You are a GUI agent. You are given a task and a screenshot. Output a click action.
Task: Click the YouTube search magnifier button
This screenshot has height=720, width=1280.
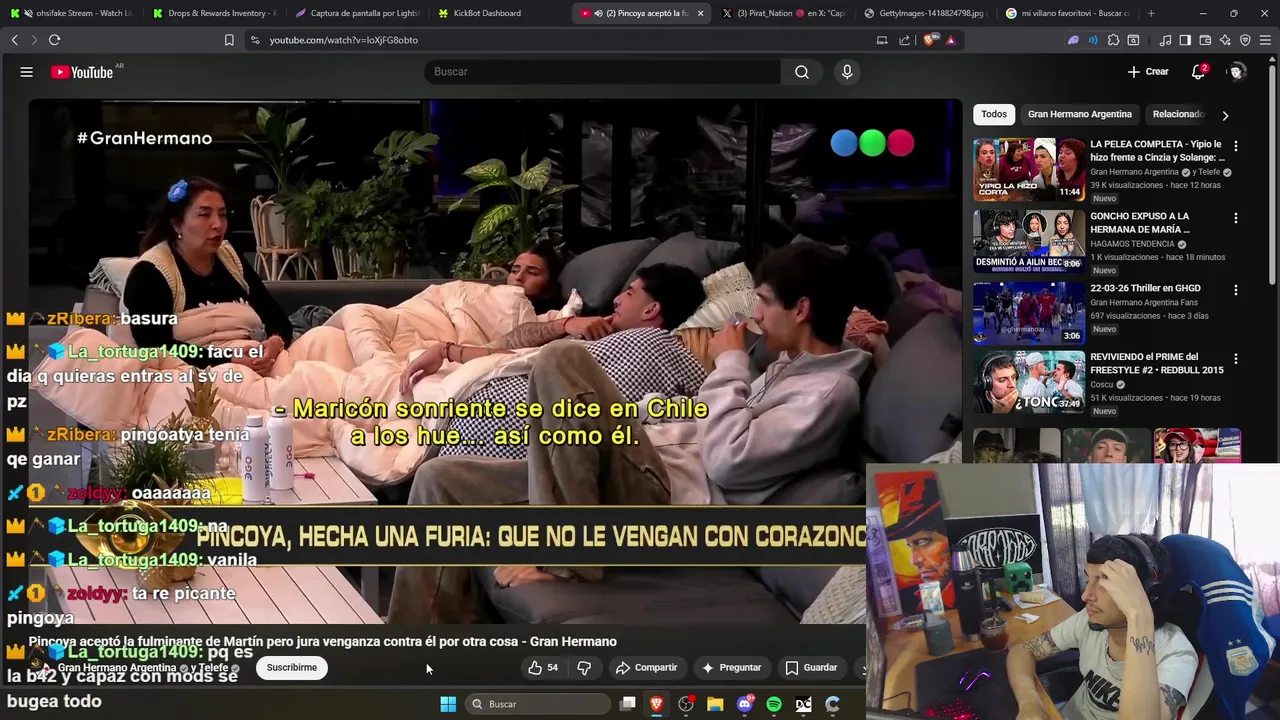click(x=802, y=72)
